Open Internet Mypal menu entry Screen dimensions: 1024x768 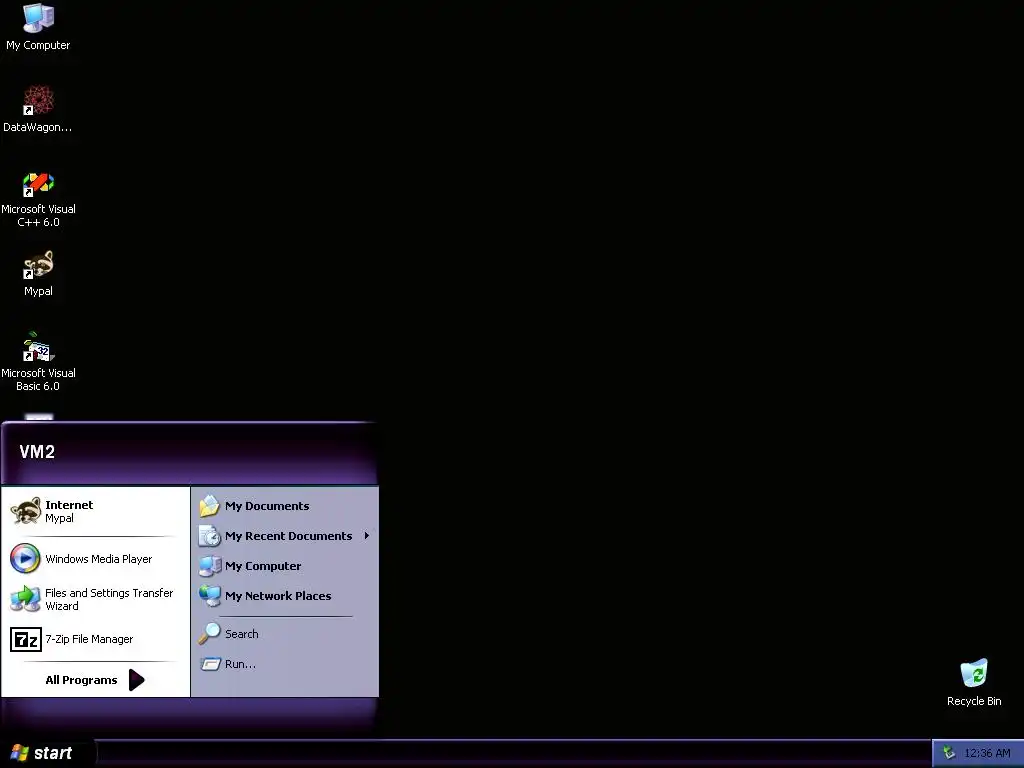(95, 511)
